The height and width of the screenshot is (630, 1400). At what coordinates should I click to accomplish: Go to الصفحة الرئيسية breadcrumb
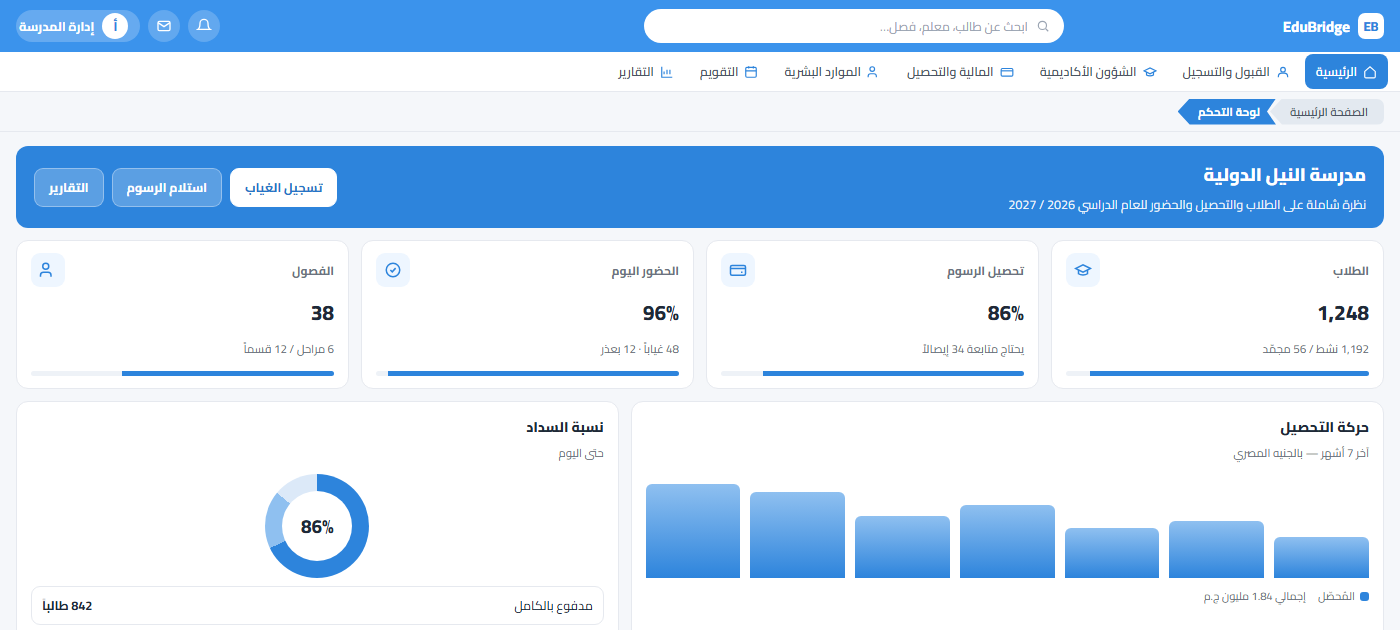click(x=1329, y=112)
